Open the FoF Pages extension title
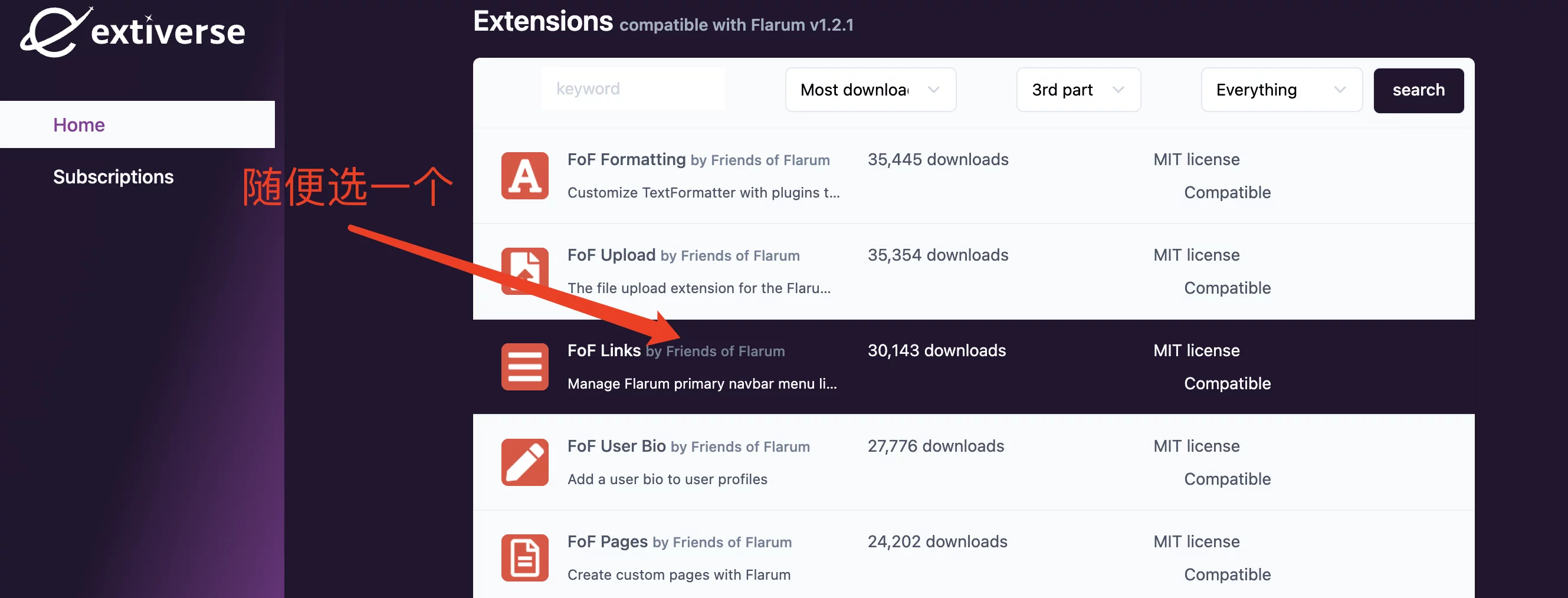The width and height of the screenshot is (1568, 598). click(x=608, y=541)
